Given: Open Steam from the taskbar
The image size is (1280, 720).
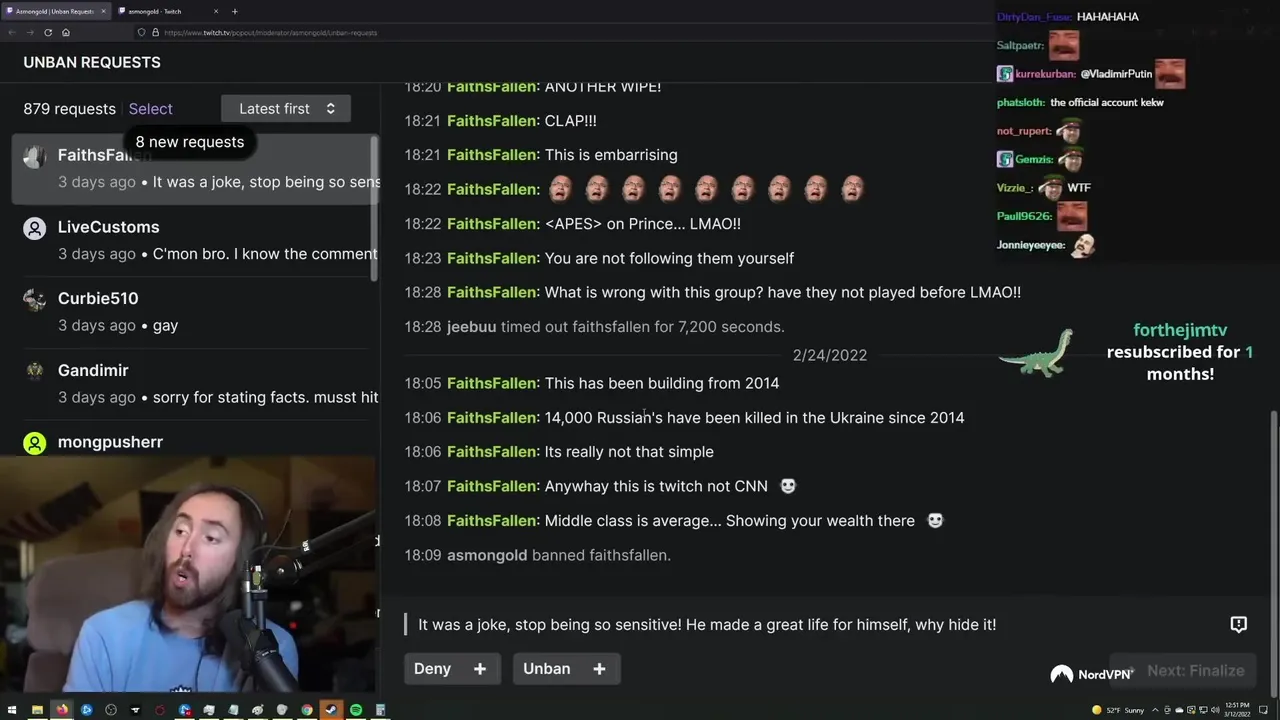Looking at the screenshot, I should tap(331, 710).
